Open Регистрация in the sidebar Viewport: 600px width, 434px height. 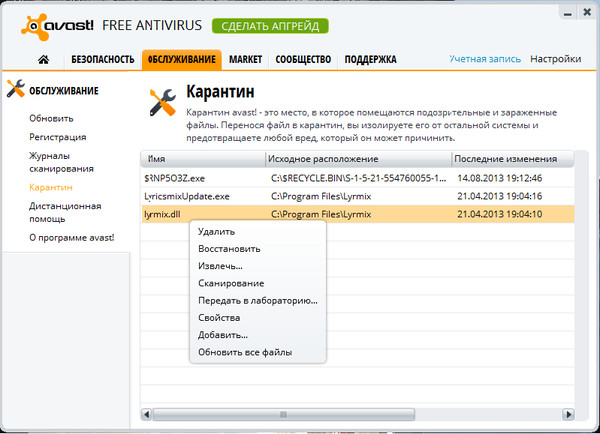pyautogui.click(x=58, y=137)
